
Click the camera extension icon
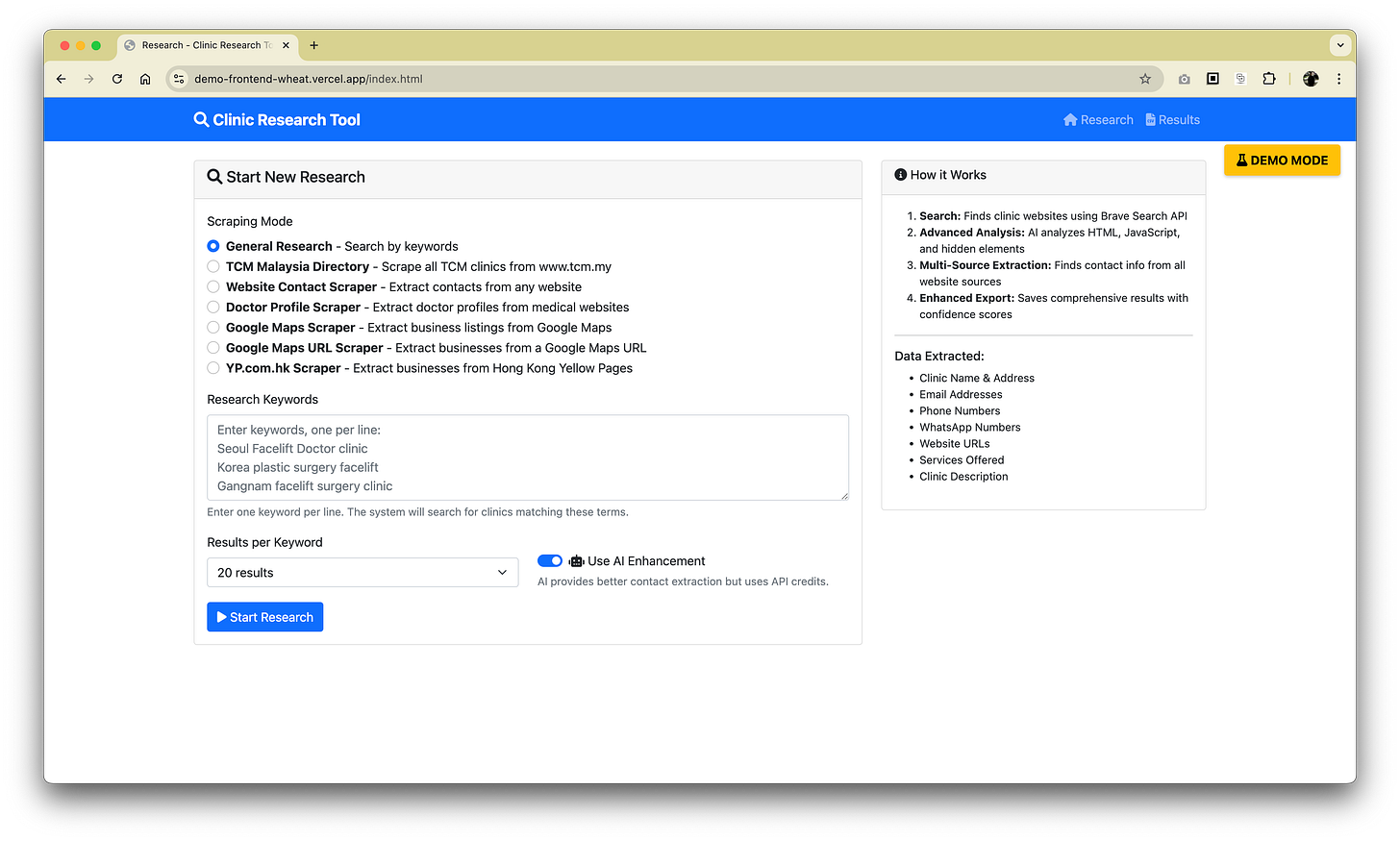[x=1185, y=79]
